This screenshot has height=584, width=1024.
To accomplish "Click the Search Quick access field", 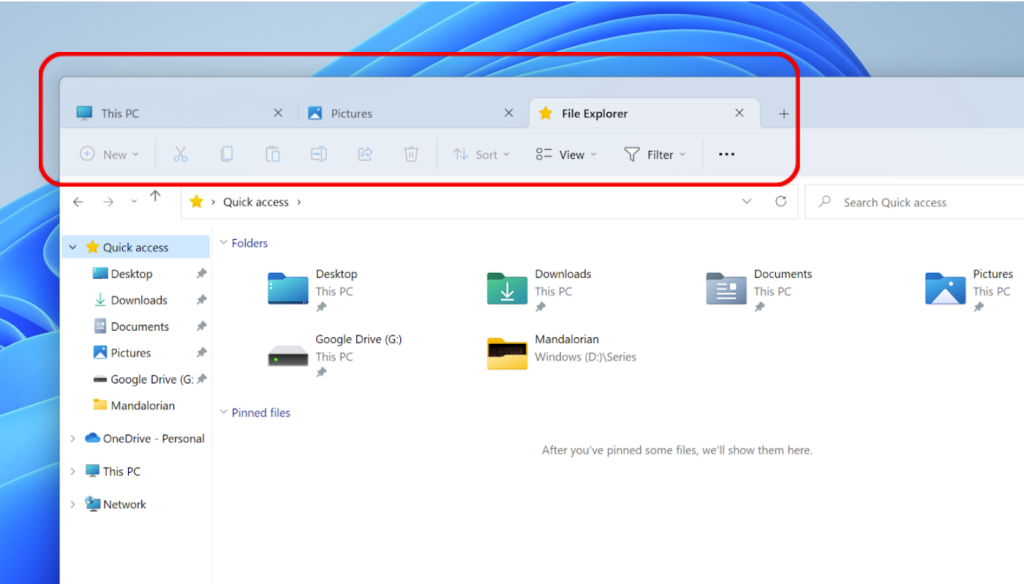I will pos(910,202).
